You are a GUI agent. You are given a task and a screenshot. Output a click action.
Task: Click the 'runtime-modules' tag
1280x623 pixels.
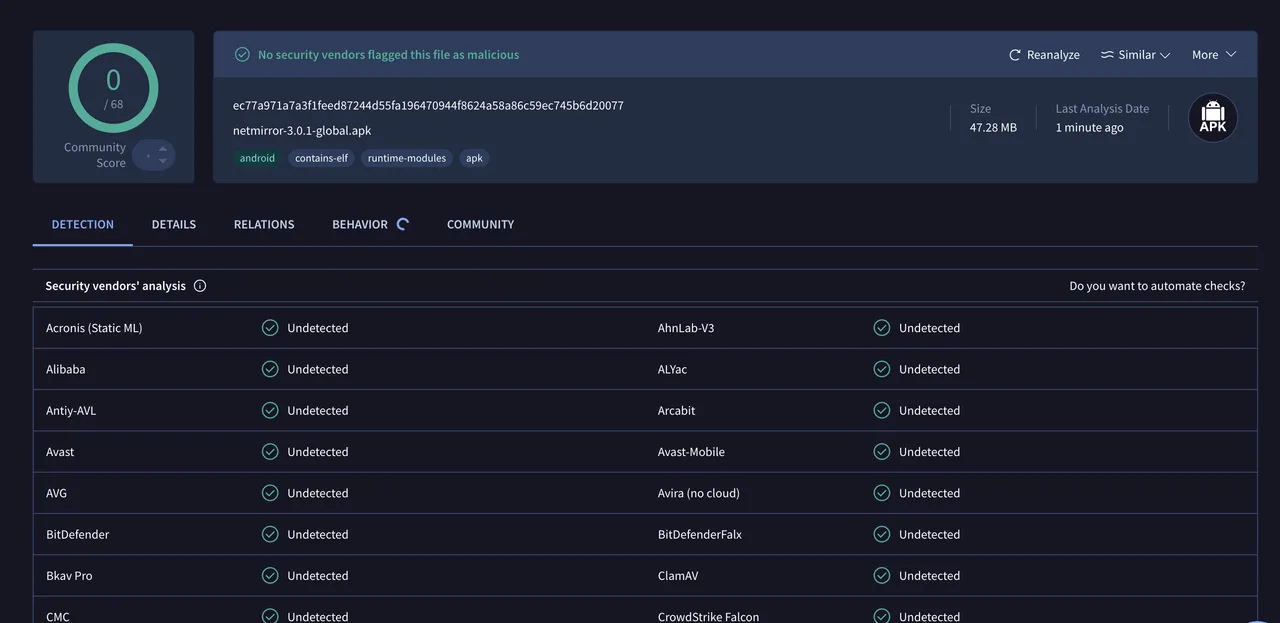pos(407,158)
